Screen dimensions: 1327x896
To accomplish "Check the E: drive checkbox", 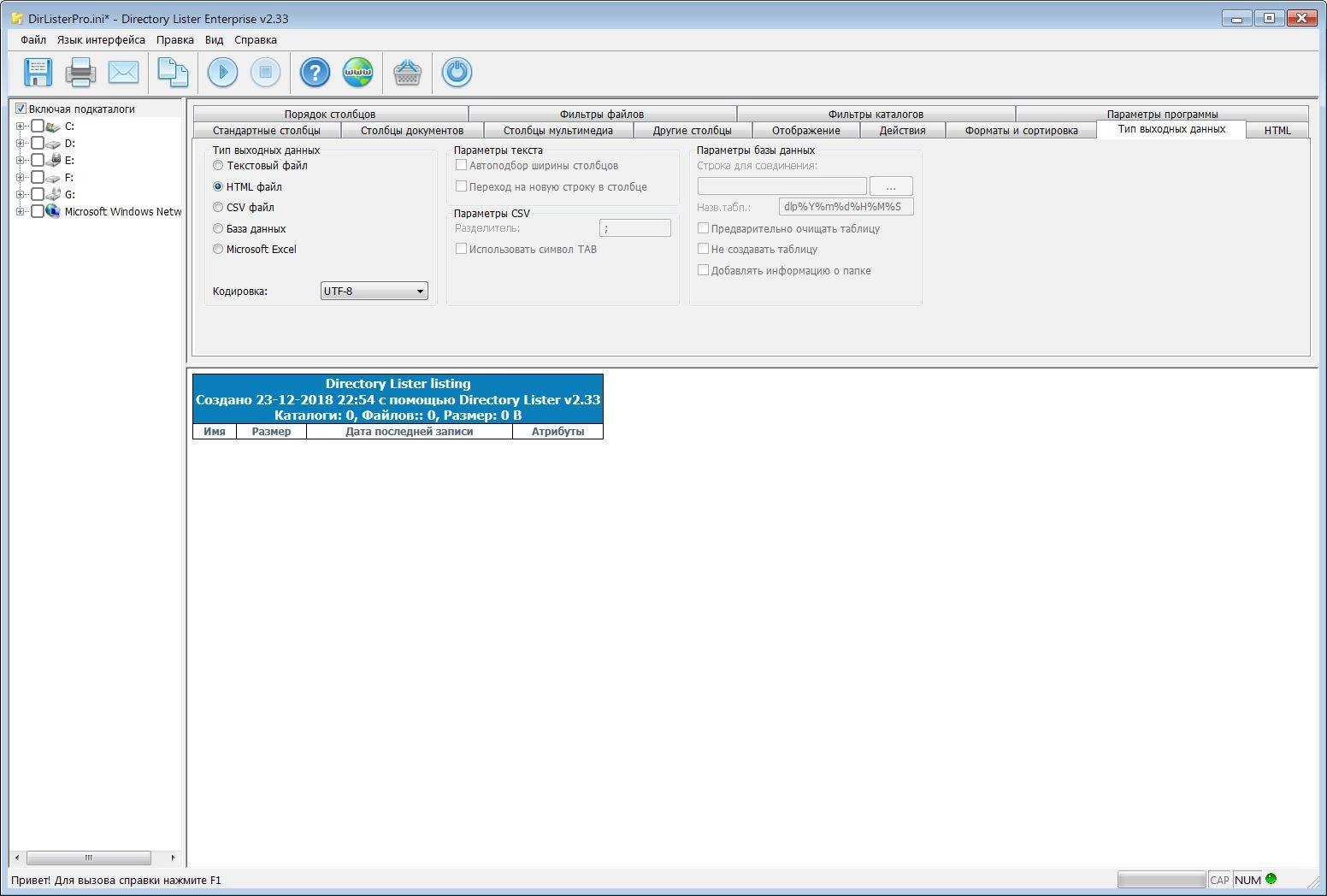I will [x=38, y=160].
